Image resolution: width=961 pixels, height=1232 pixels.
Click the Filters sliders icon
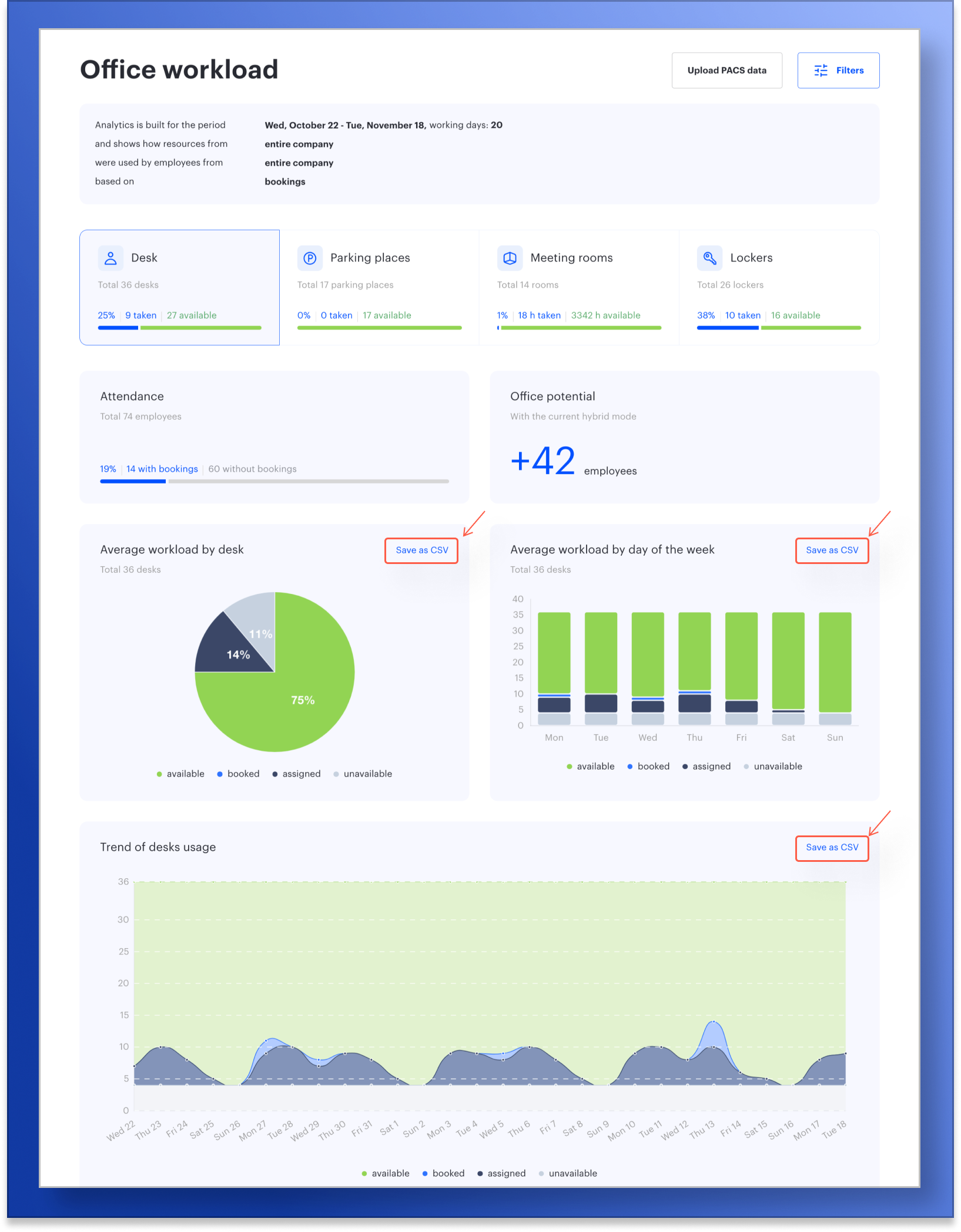tap(821, 70)
